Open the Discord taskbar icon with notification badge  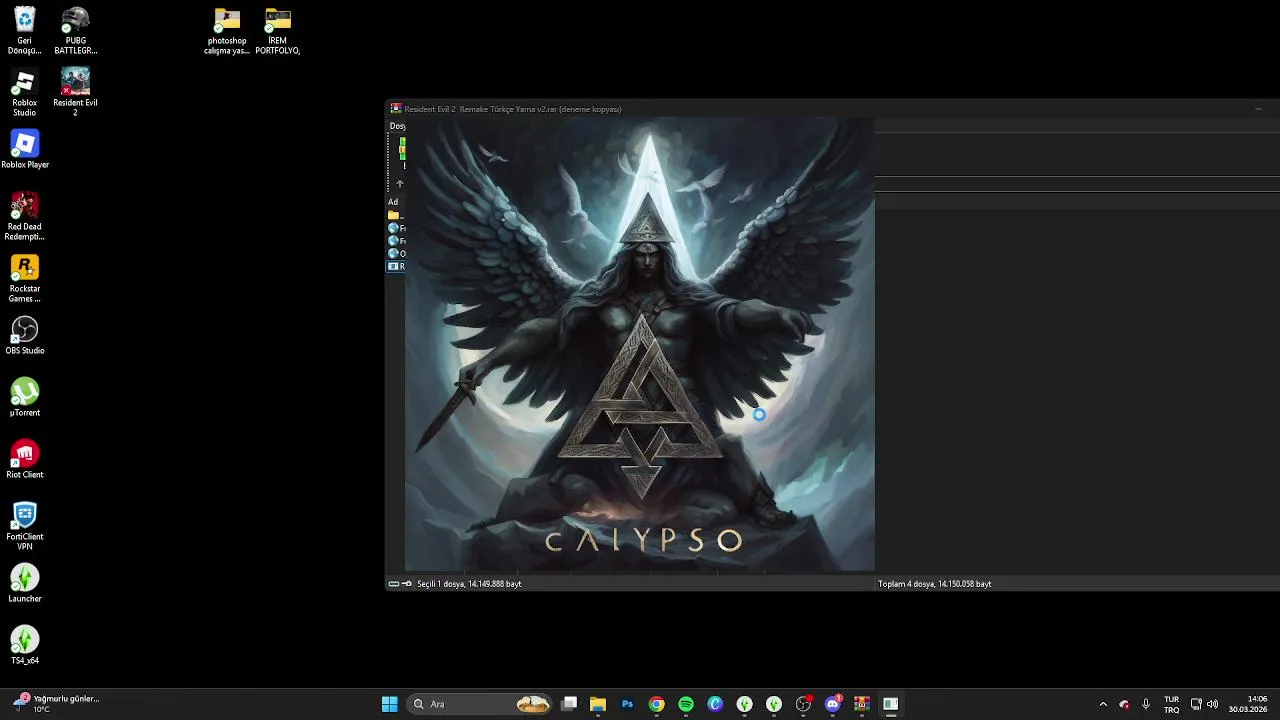[x=833, y=704]
